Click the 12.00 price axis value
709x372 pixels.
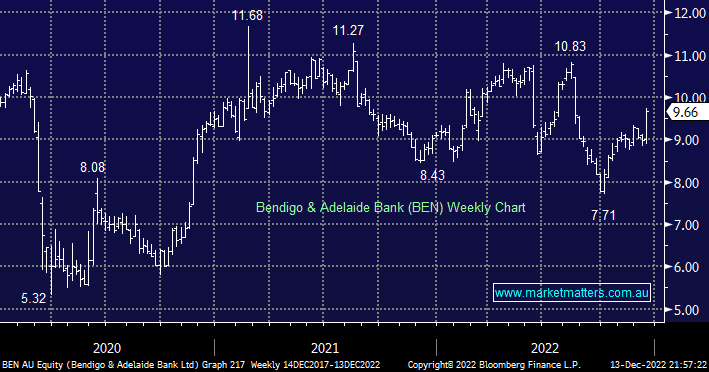[690, 13]
